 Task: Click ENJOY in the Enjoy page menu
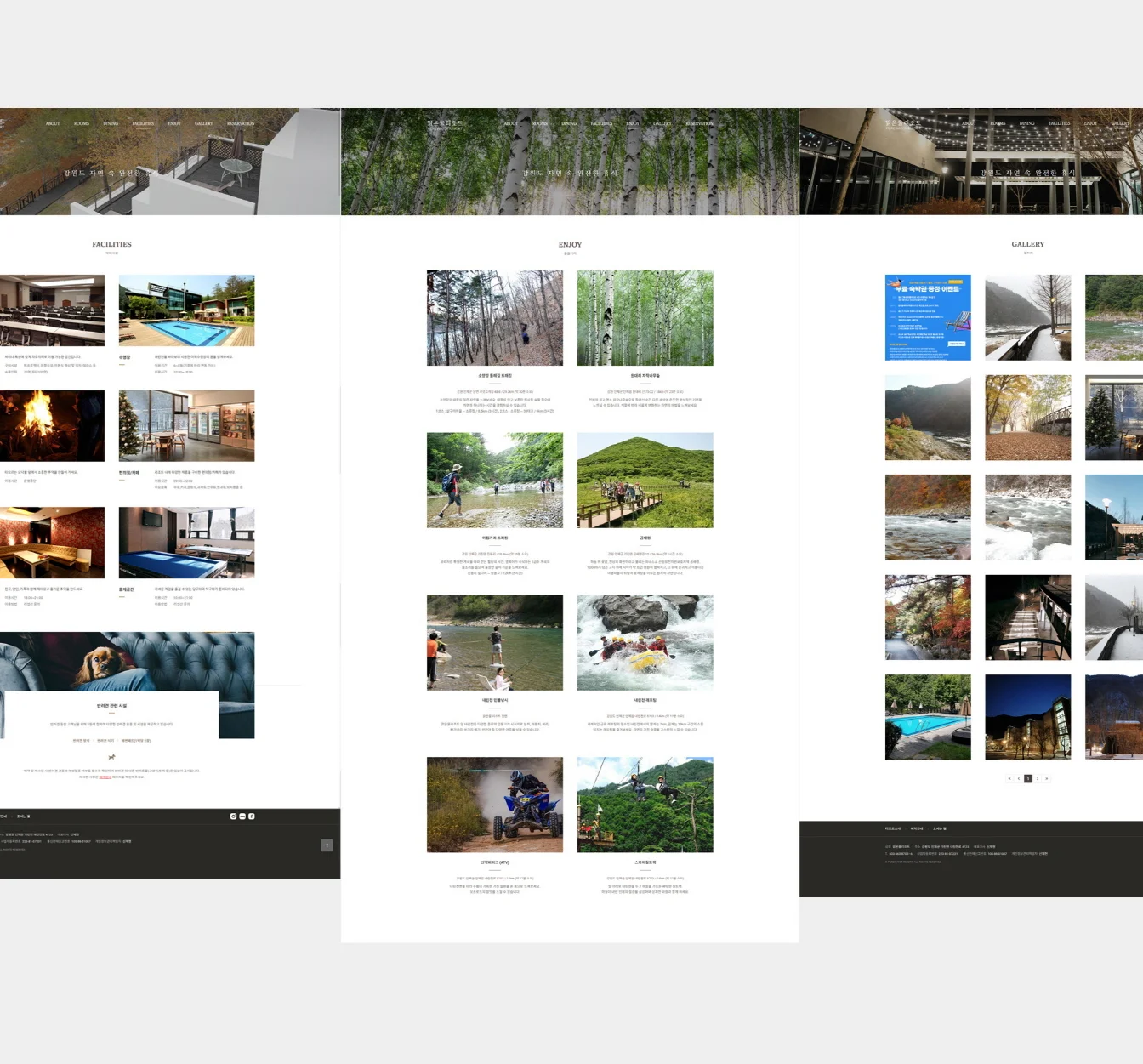633,123
